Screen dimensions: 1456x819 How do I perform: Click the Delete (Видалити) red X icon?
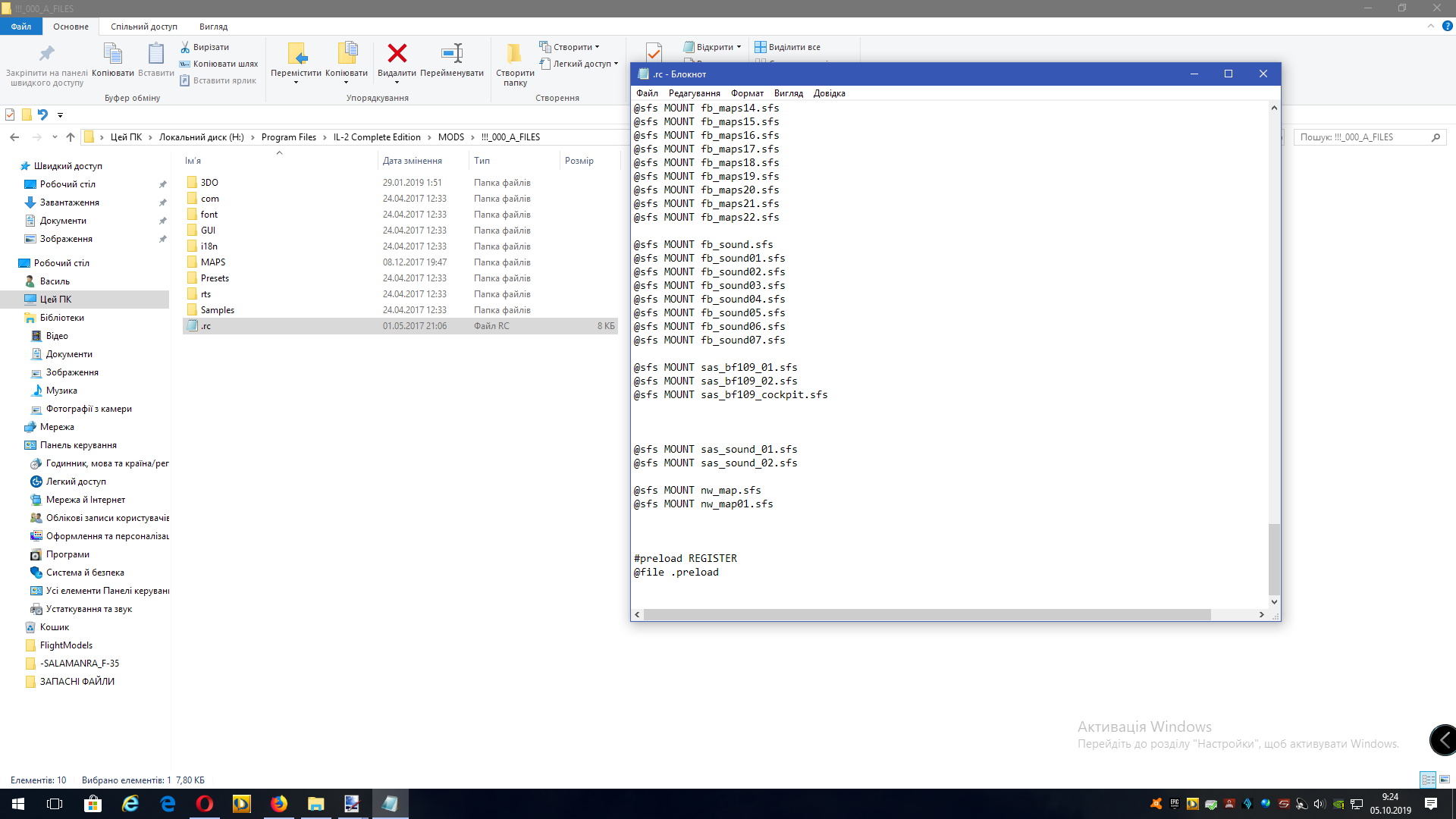pyautogui.click(x=397, y=53)
